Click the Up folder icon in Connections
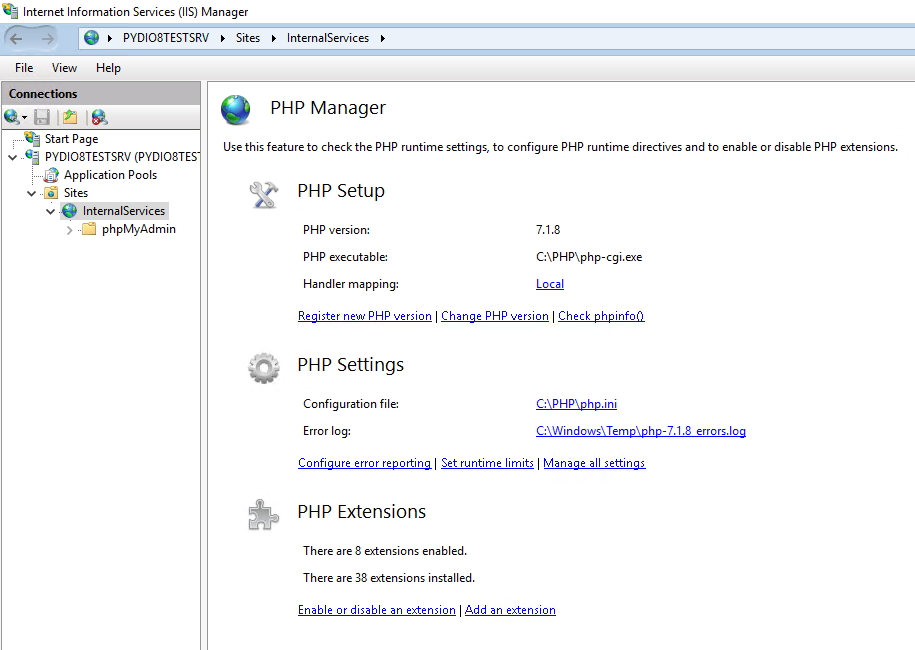The width and height of the screenshot is (915, 650). click(x=70, y=117)
